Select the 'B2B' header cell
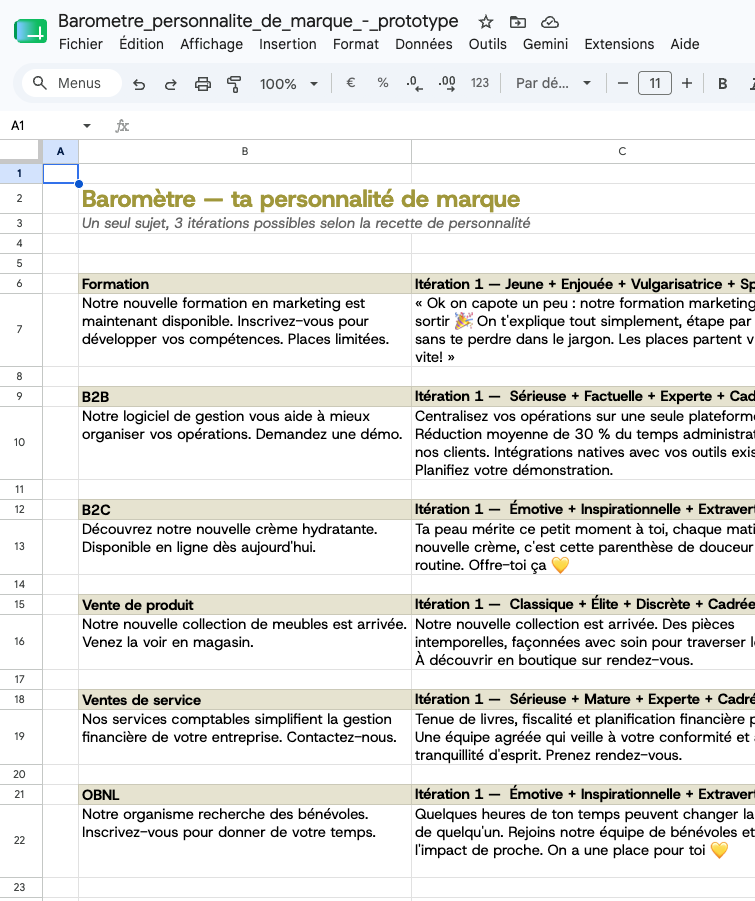 pos(245,396)
